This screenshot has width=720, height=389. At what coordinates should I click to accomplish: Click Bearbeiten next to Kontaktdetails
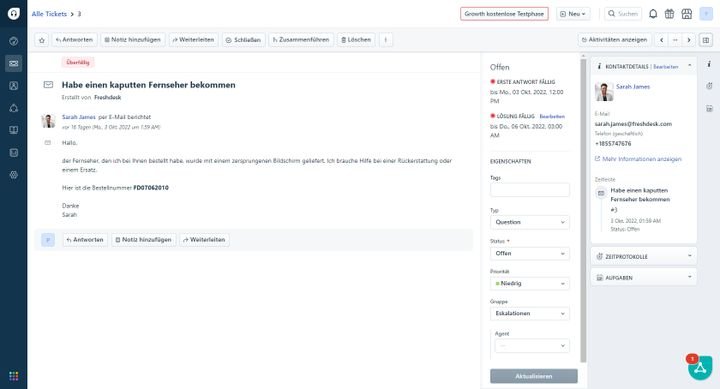click(x=665, y=67)
